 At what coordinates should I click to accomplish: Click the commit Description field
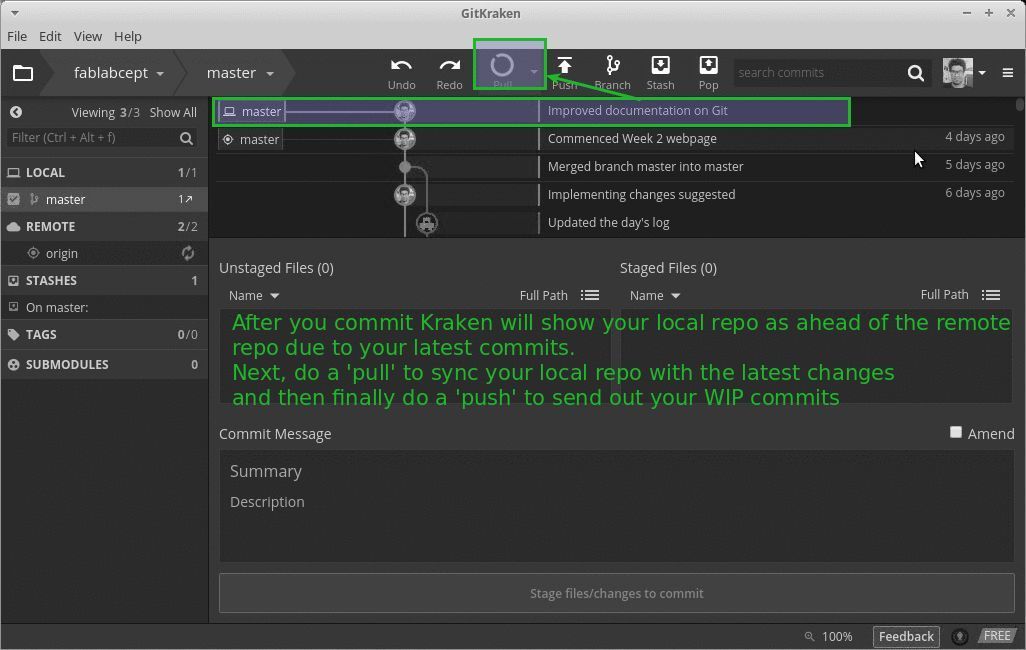(x=616, y=502)
